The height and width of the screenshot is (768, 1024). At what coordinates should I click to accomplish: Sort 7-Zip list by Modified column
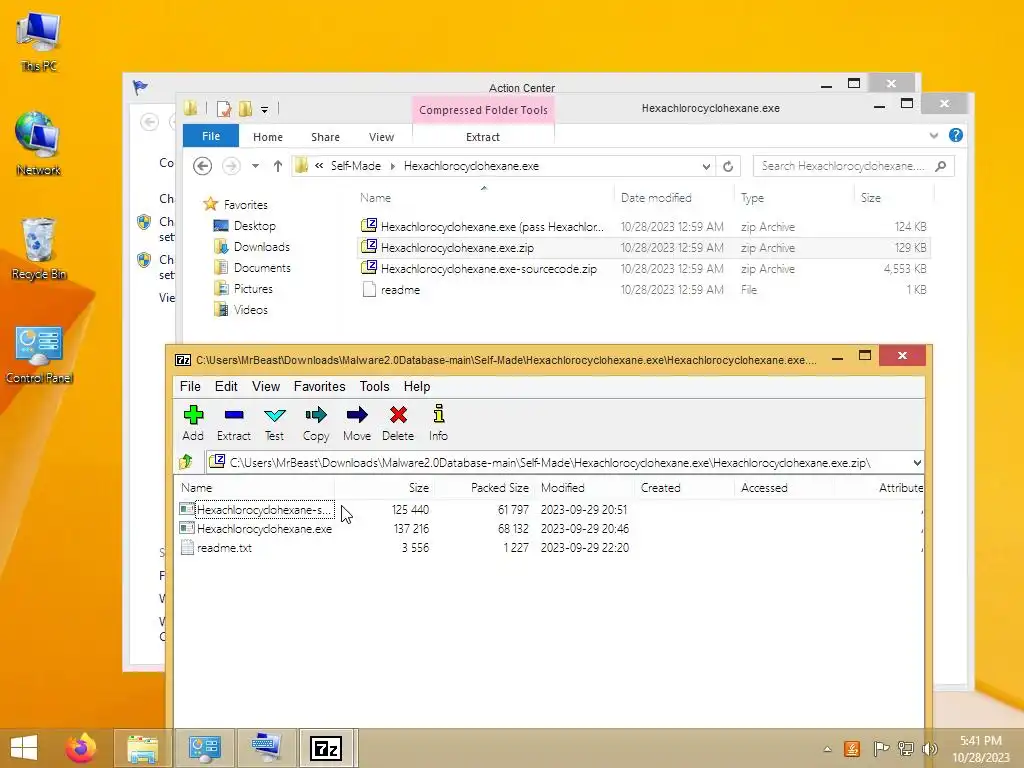click(562, 488)
